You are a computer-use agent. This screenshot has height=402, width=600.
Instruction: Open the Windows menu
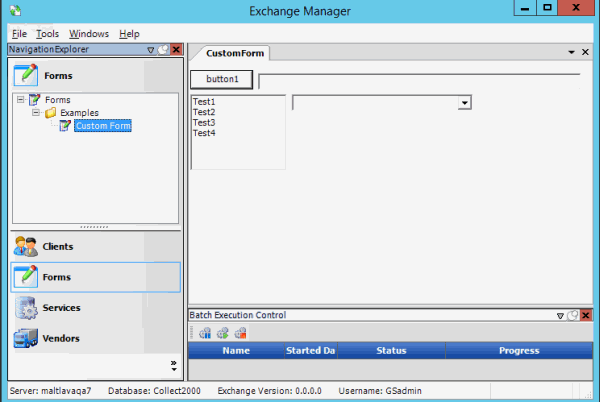click(x=89, y=33)
